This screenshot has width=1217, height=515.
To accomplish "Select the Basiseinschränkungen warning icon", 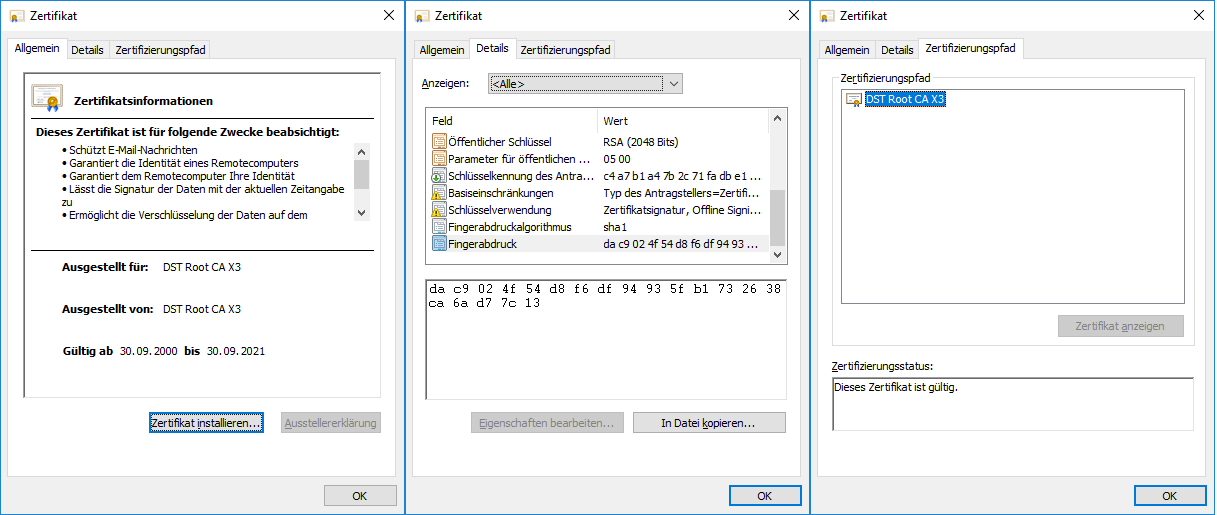I will click(439, 193).
